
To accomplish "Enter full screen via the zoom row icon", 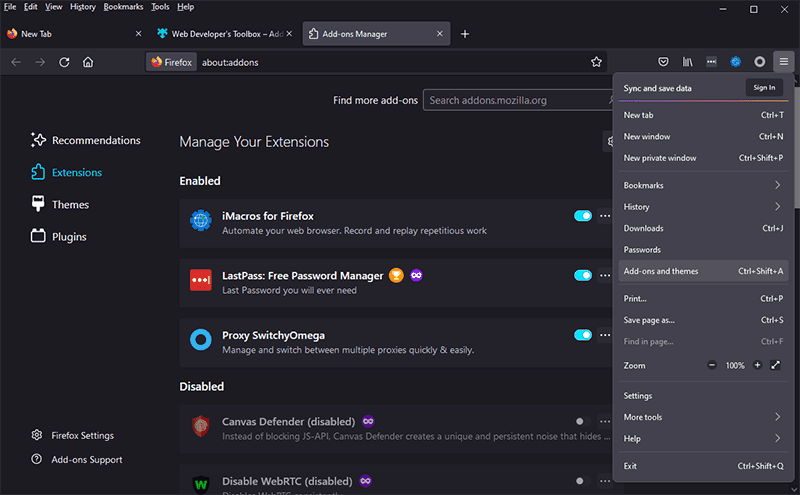I will coord(775,365).
